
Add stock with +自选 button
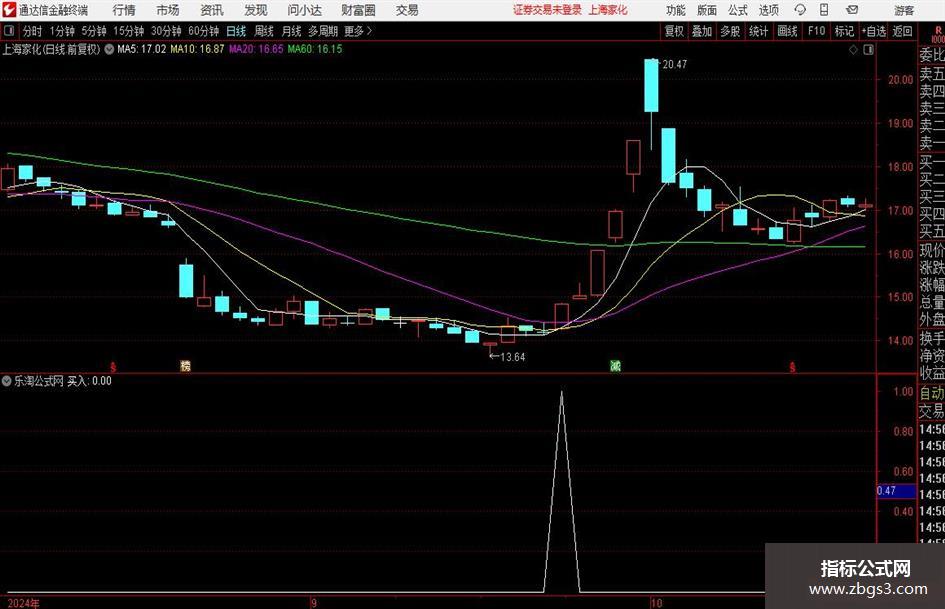(874, 31)
